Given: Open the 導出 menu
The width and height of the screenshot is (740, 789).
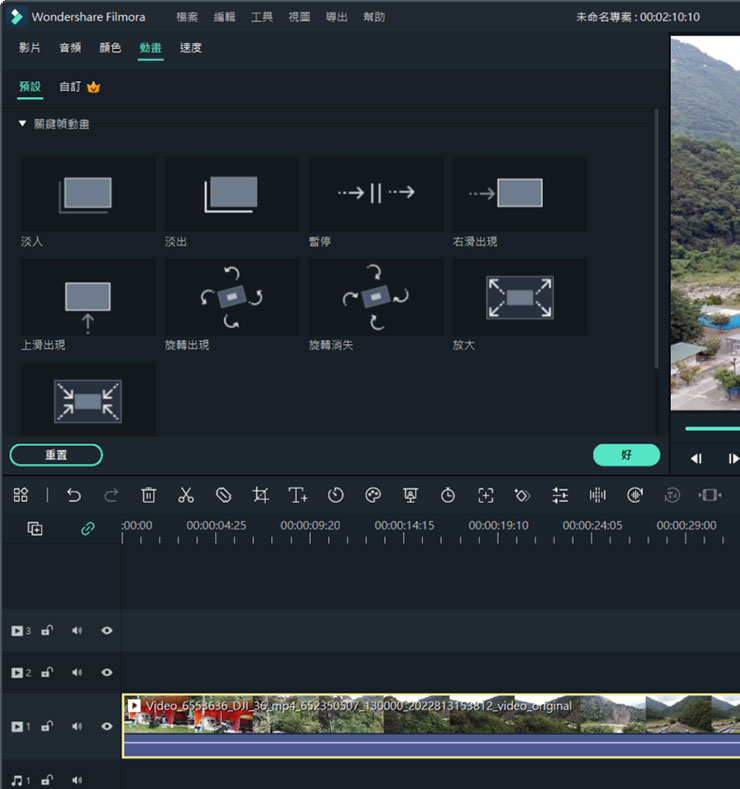Looking at the screenshot, I should click(x=337, y=17).
